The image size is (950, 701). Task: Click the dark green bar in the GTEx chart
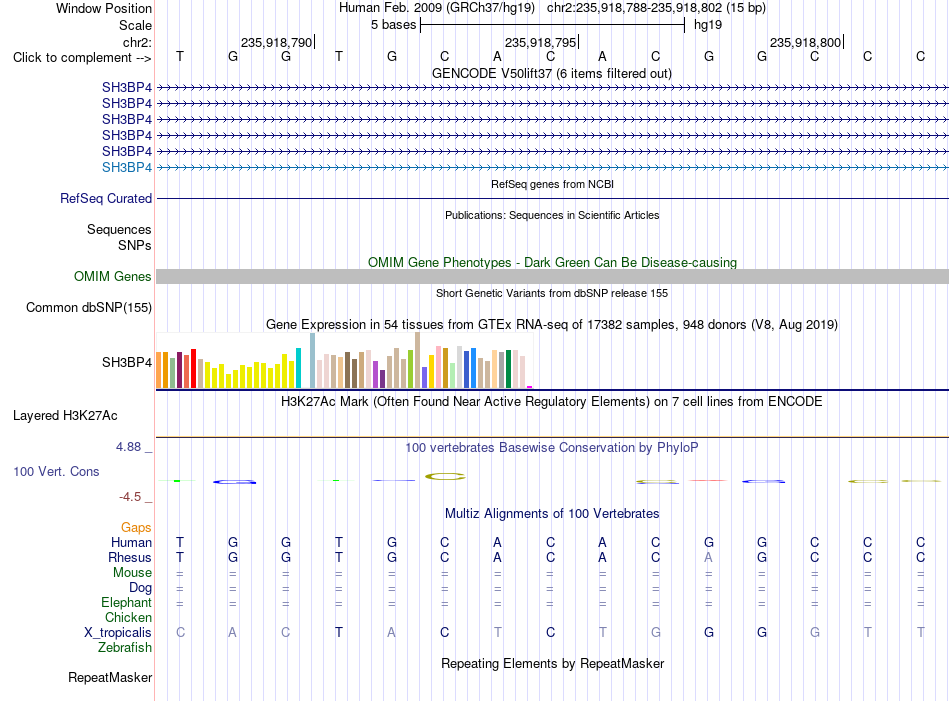[x=508, y=369]
